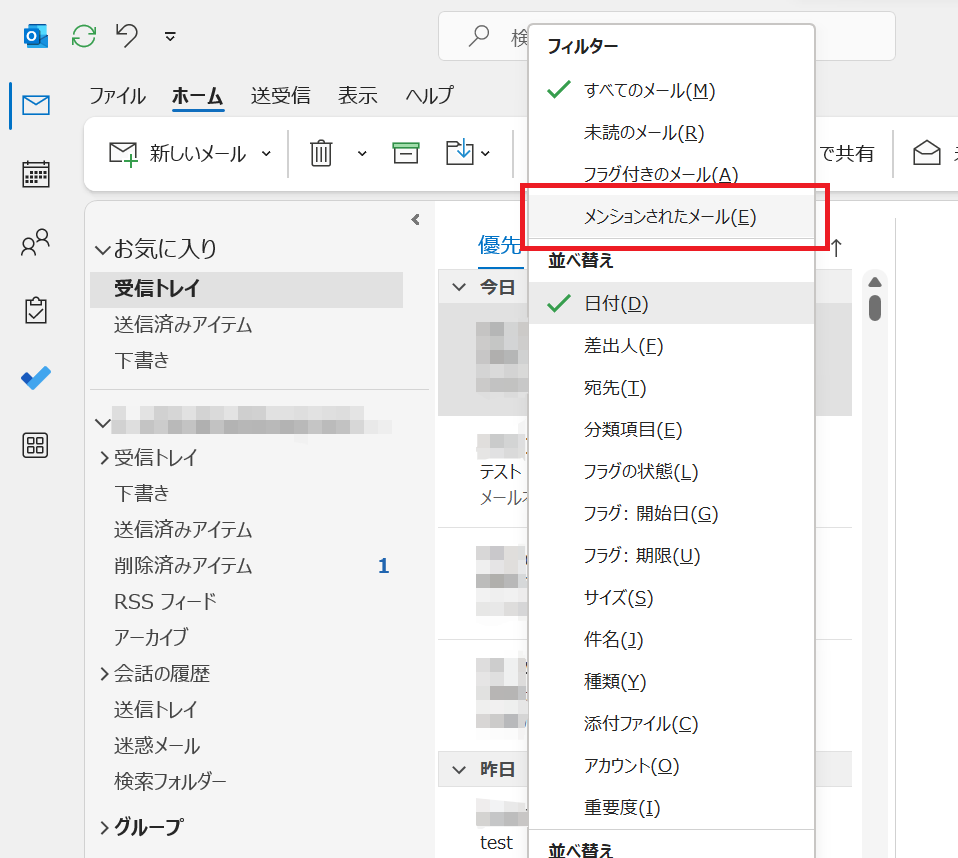Collapse the お気に入り section
Screen dimensions: 958x858
102,249
